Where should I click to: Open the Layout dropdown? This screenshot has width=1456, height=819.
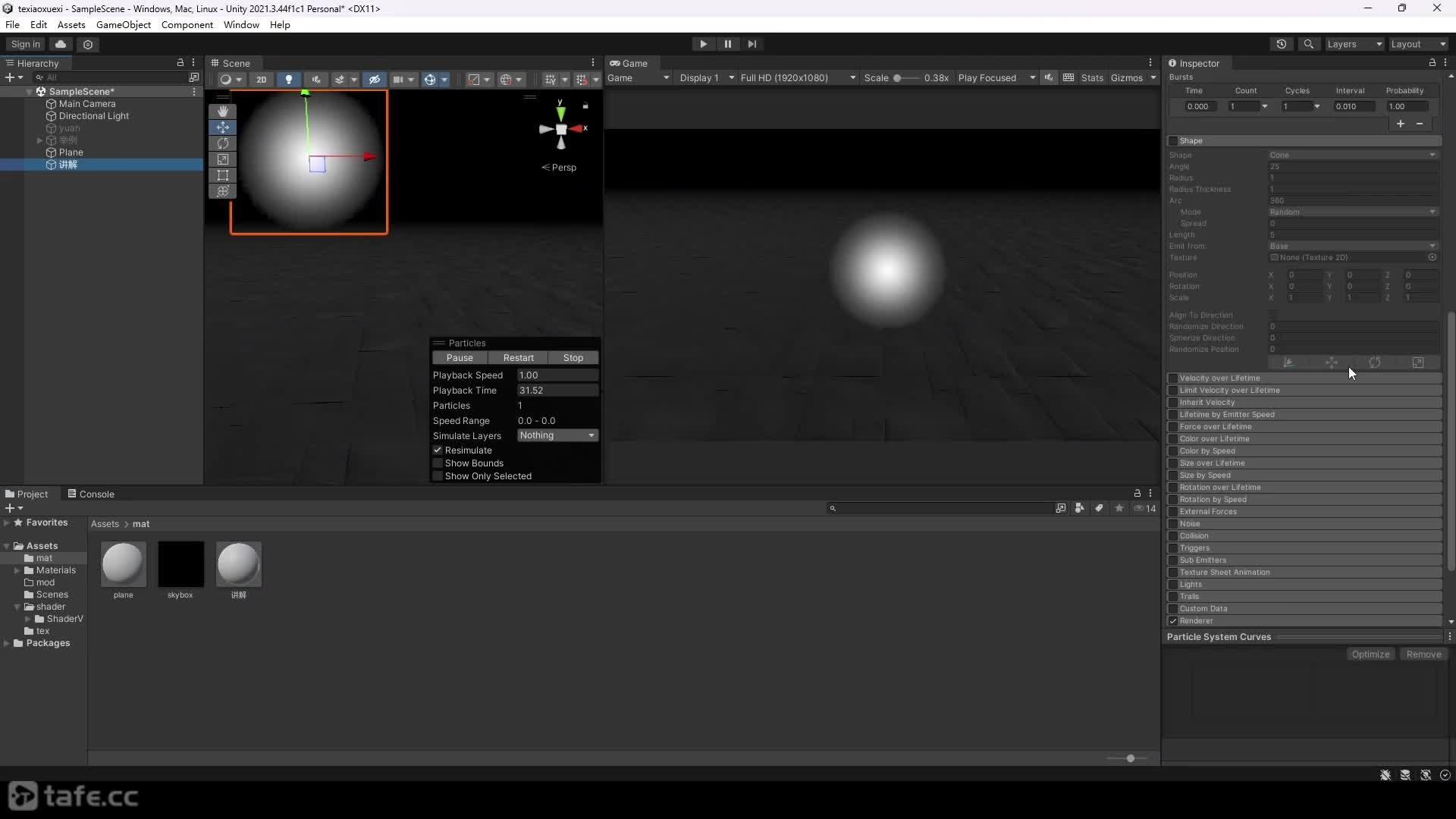pyautogui.click(x=1418, y=44)
